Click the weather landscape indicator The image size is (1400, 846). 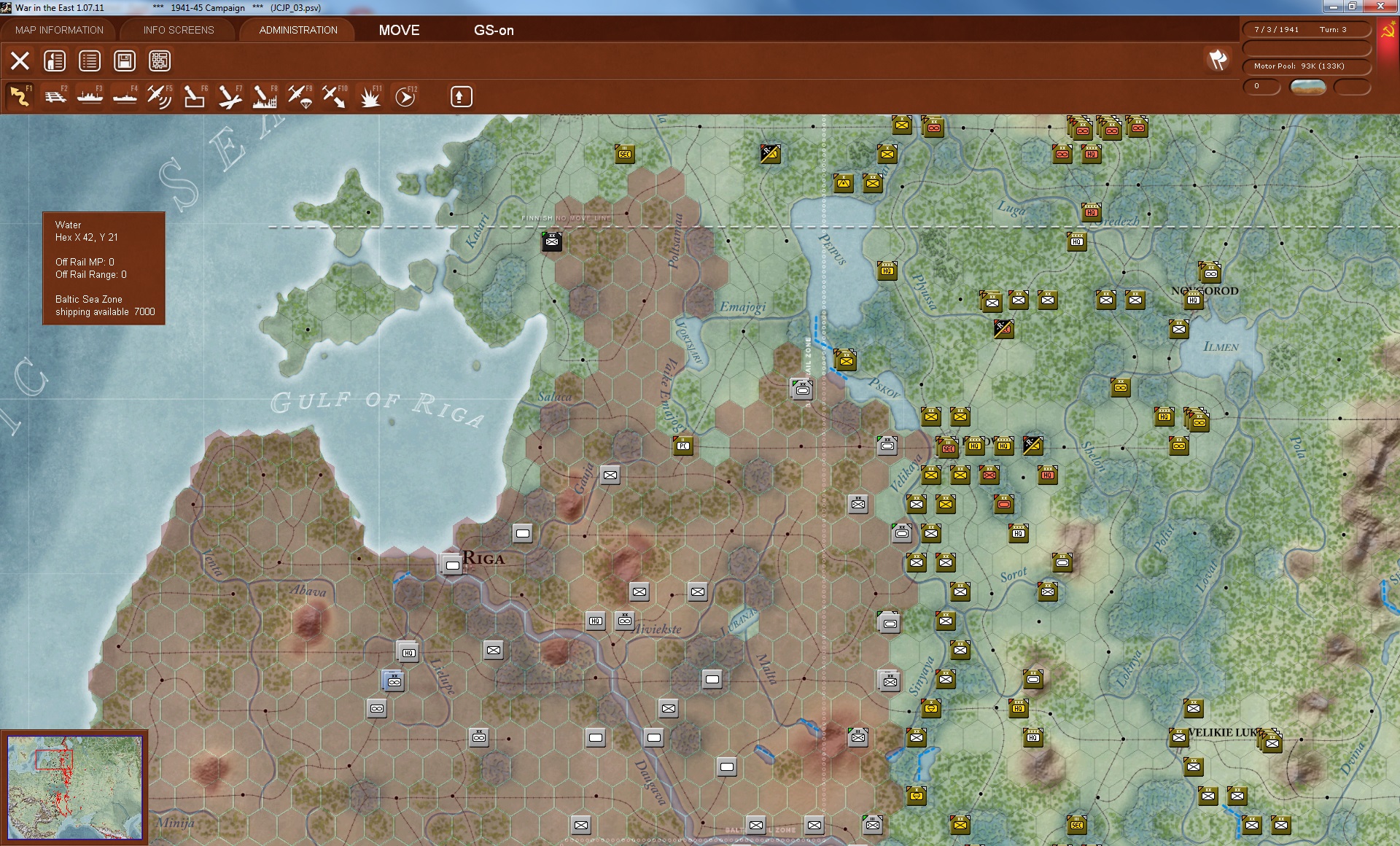pos(1307,87)
